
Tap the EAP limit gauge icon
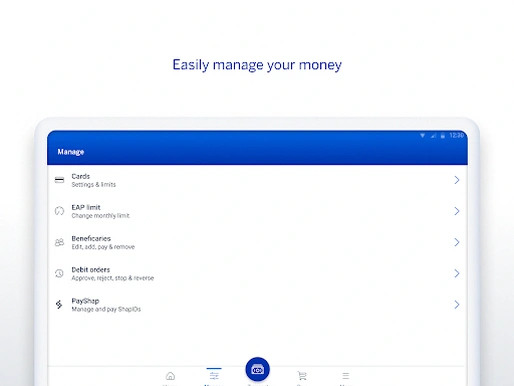click(x=59, y=211)
